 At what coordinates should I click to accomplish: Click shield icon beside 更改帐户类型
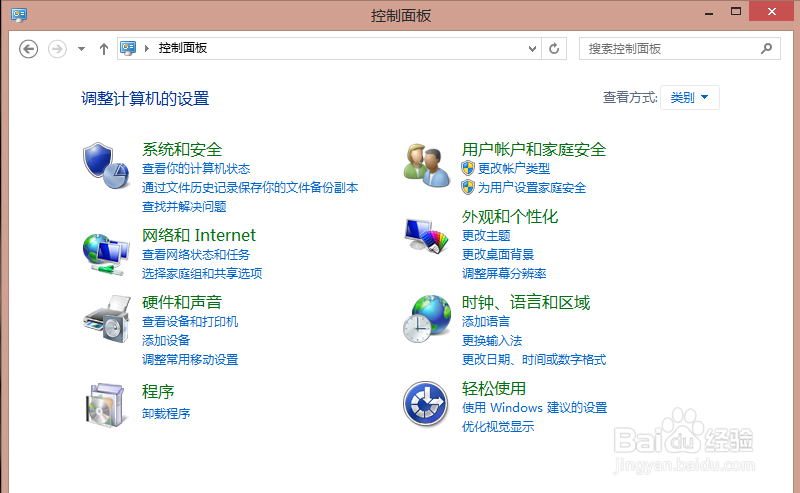tap(468, 168)
